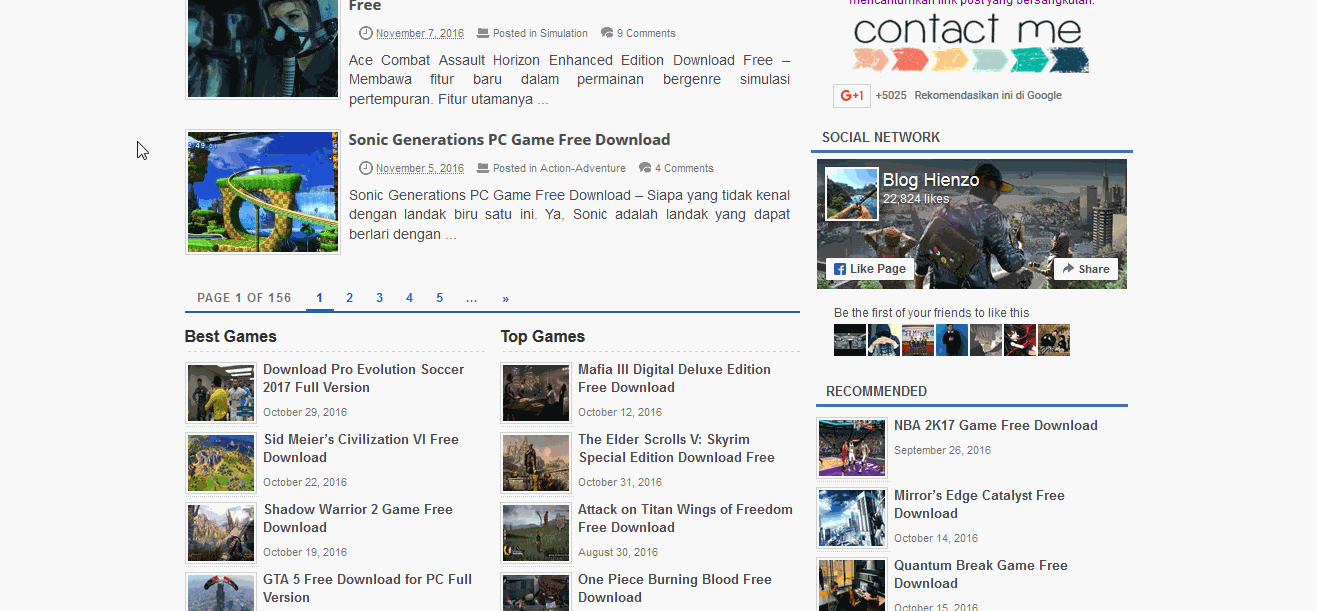The image size is (1317, 611).
Task: Open the 9 Comments link
Action: [x=646, y=33]
